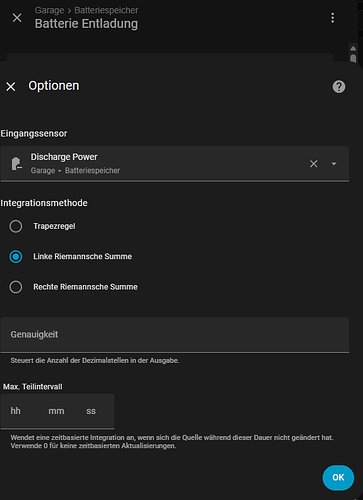This screenshot has height=500, width=363.
Task: Click the ss seconds field
Action: click(91, 411)
